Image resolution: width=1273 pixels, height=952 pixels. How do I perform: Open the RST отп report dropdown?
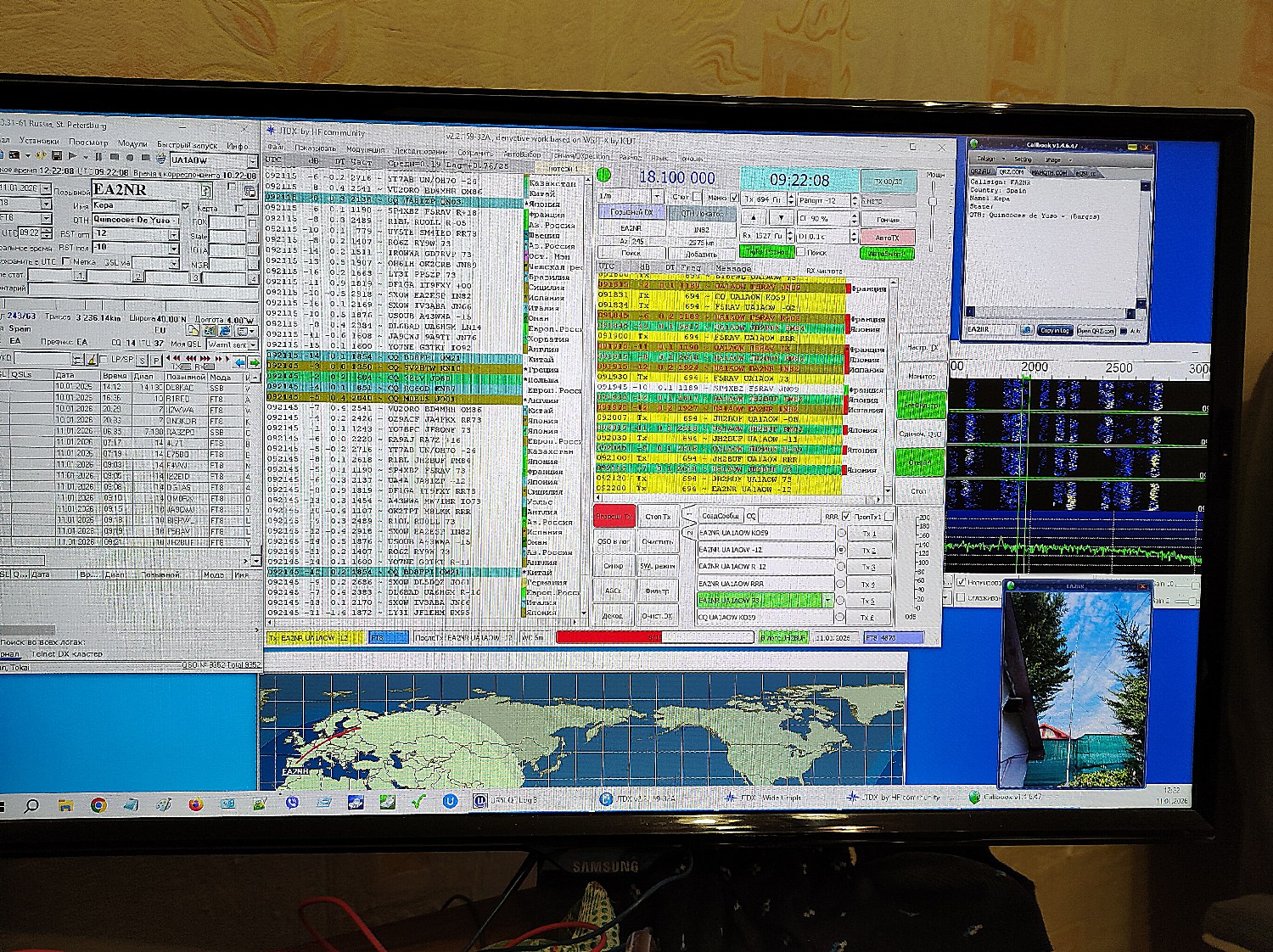tap(174, 232)
